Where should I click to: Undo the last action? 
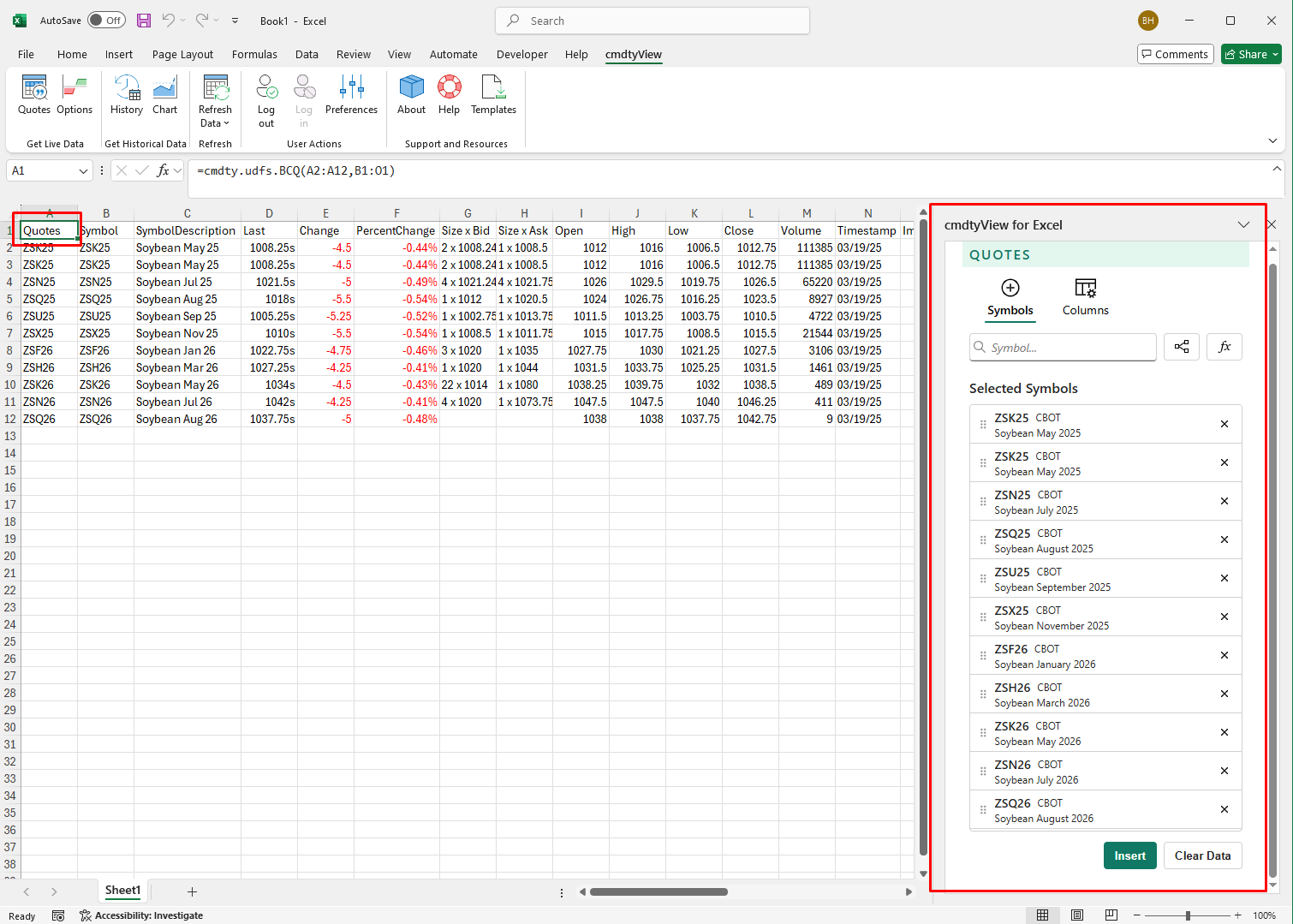pos(169,21)
